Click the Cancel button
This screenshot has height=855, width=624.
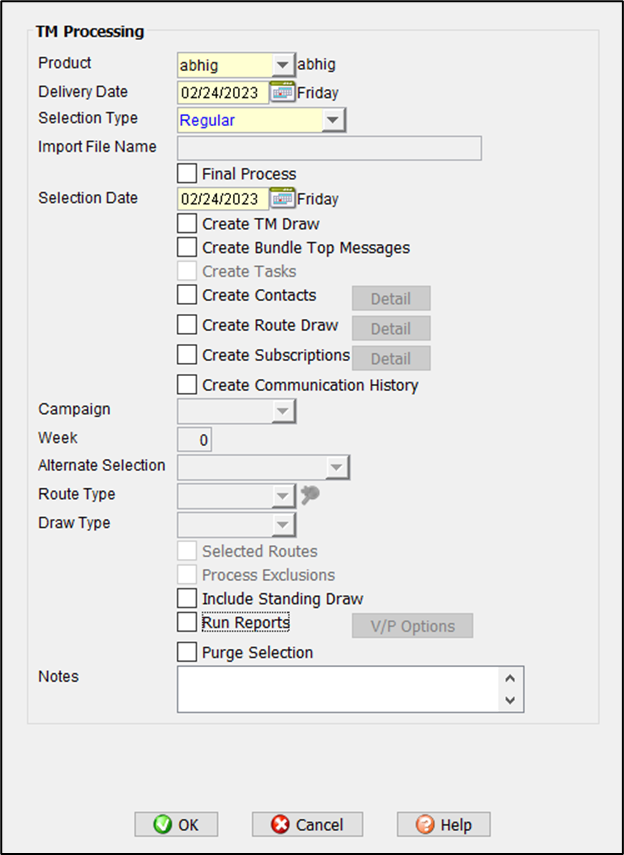tap(307, 824)
